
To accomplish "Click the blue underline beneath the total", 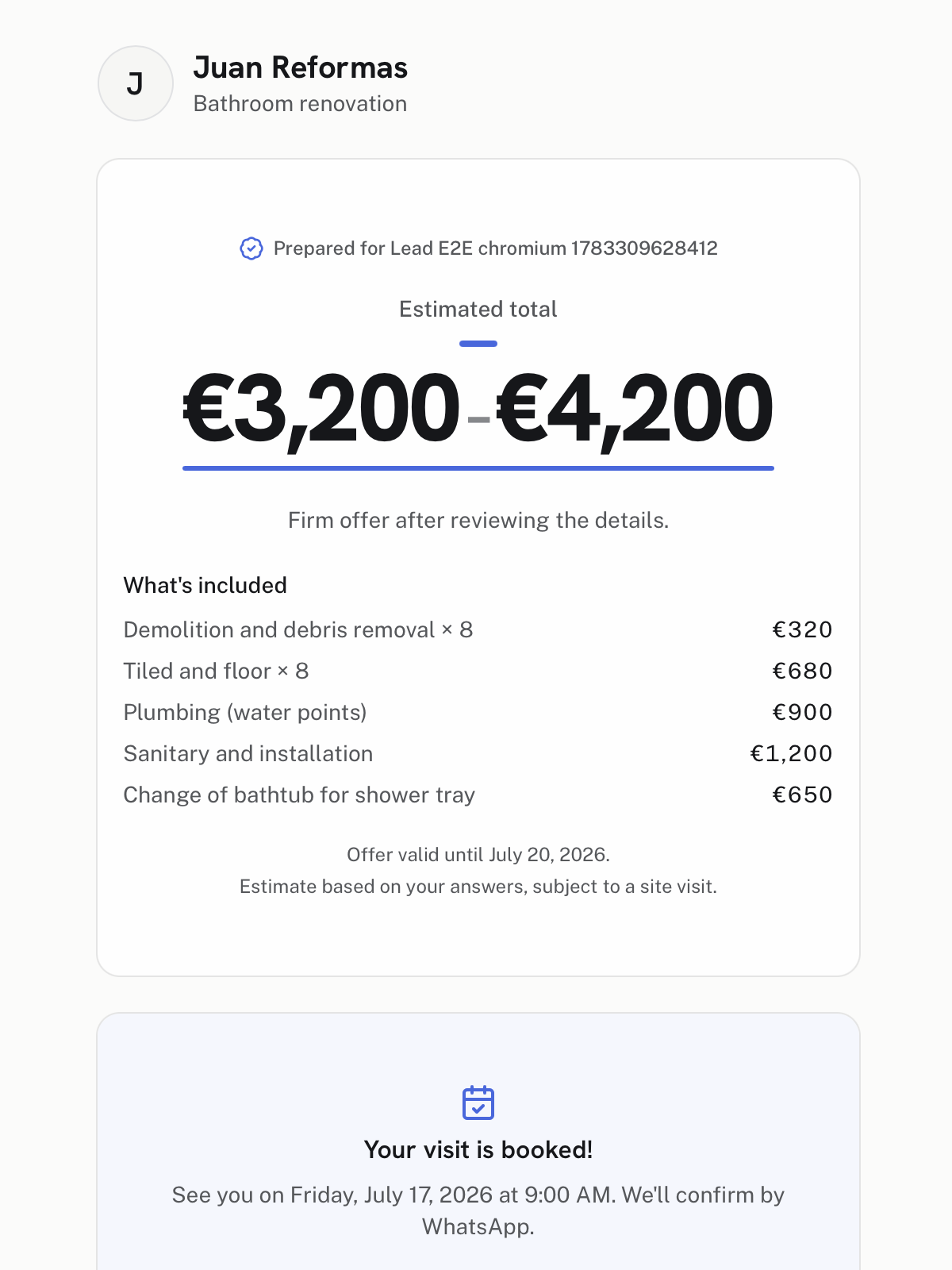I will click(x=478, y=468).
